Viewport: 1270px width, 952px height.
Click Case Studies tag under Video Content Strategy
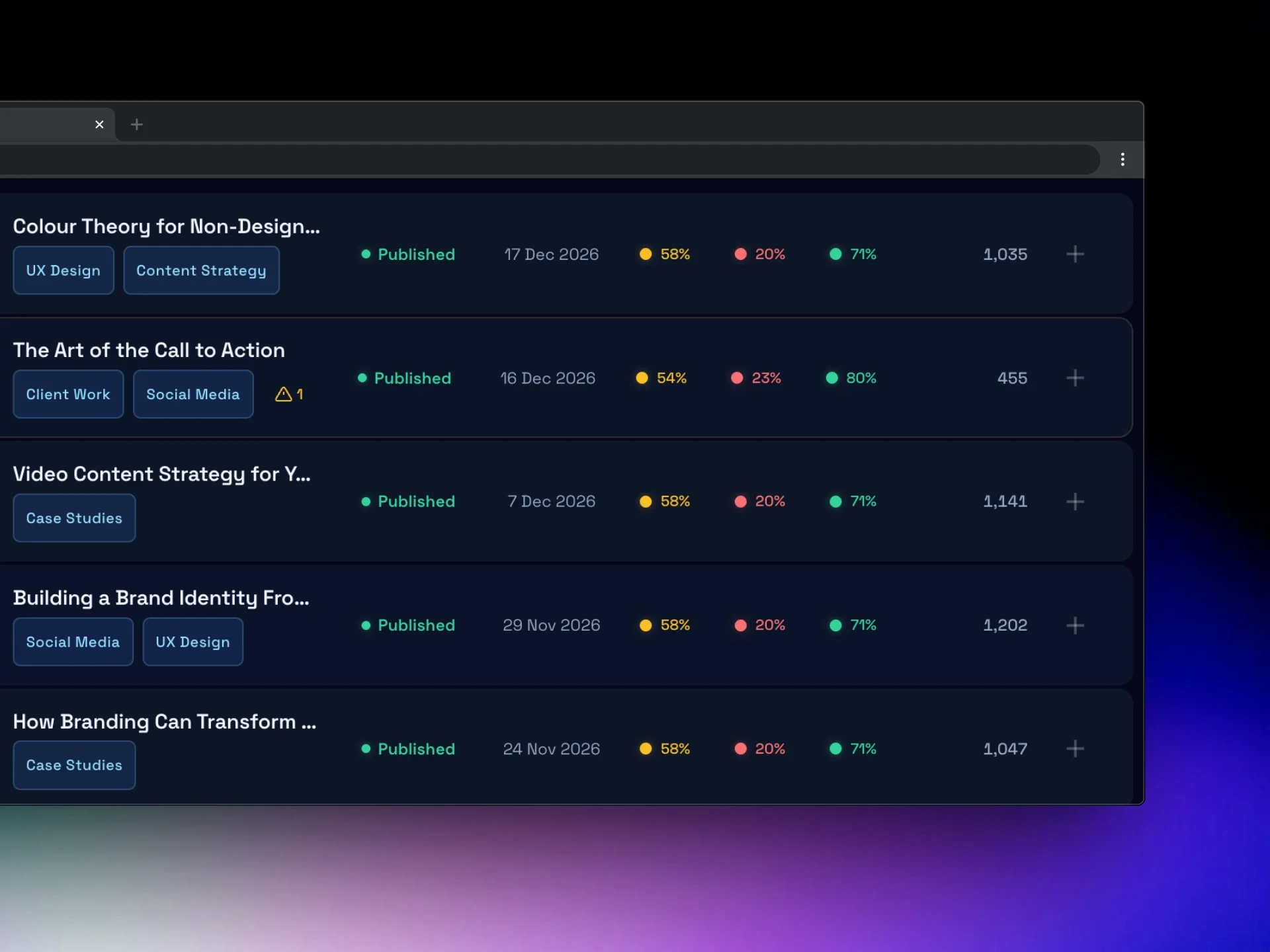coord(74,518)
